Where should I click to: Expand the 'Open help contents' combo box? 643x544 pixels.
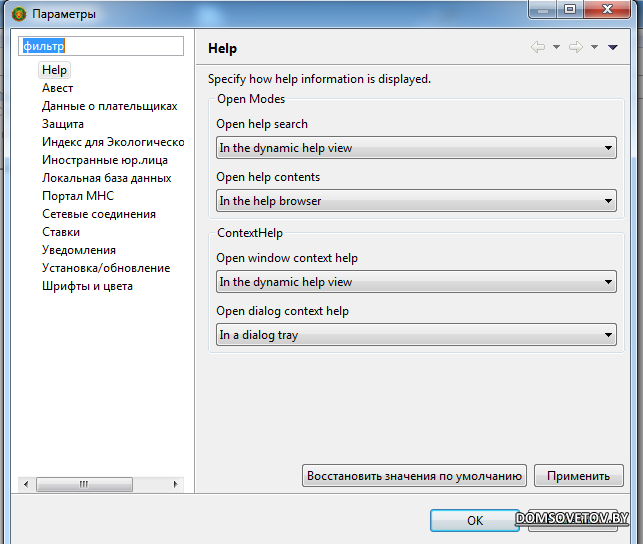coord(416,200)
